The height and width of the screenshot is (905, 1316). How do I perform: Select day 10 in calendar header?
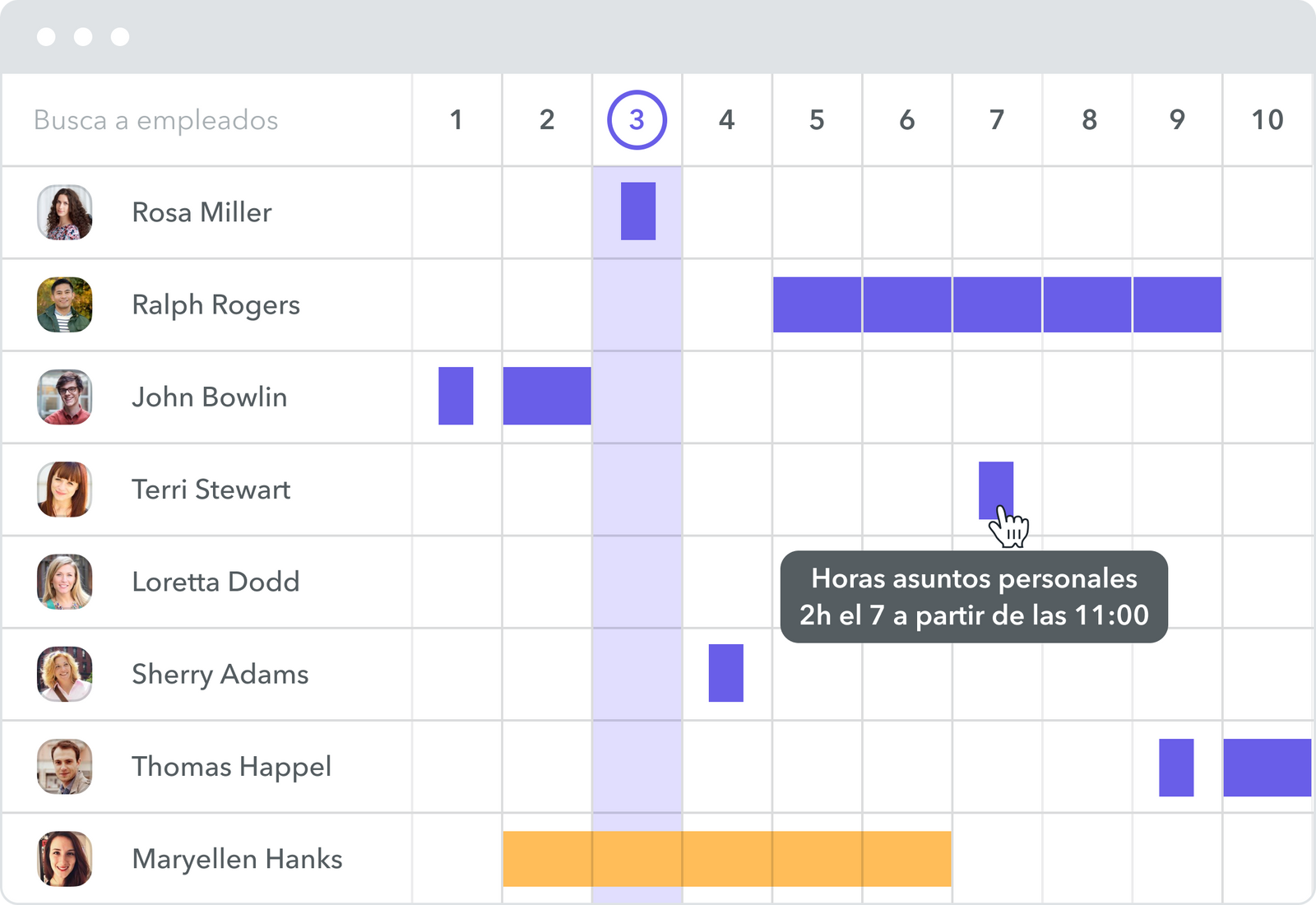pyautogui.click(x=1267, y=120)
